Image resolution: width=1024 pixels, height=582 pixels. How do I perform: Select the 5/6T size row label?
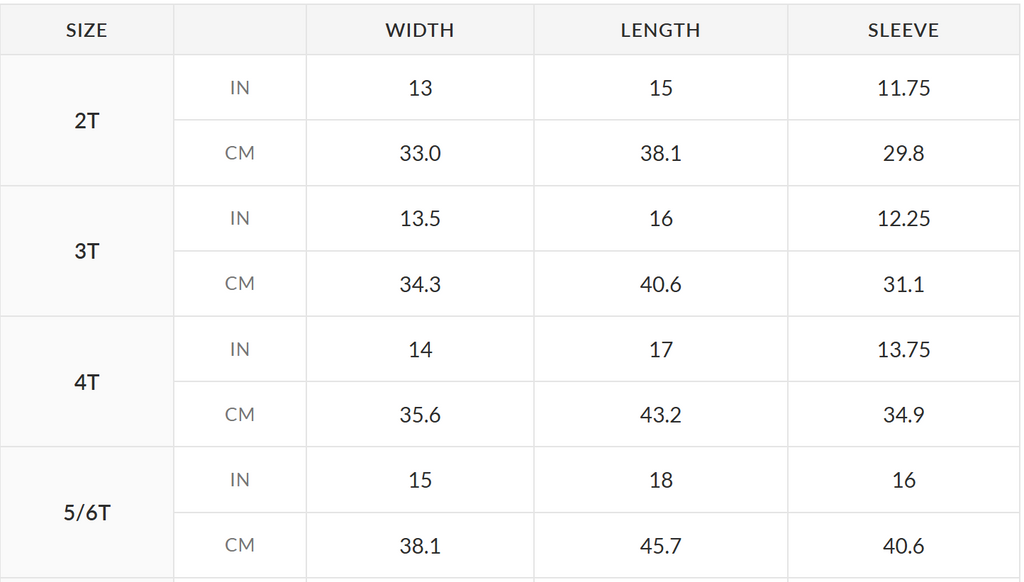tap(87, 513)
